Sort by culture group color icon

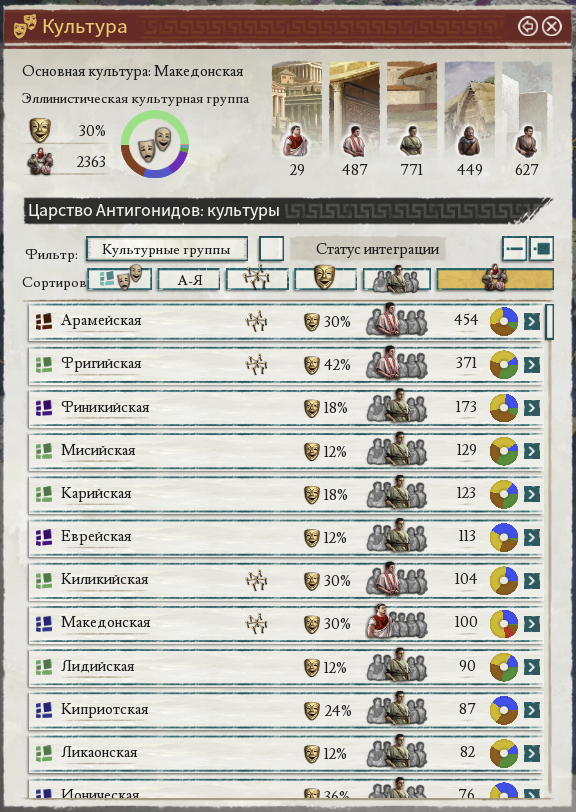[120, 279]
